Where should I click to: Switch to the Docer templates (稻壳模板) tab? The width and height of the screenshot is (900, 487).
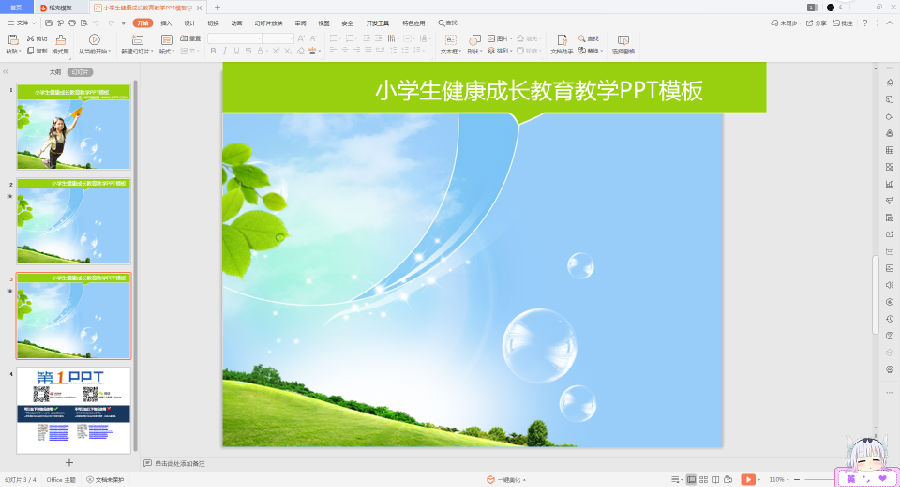point(60,7)
